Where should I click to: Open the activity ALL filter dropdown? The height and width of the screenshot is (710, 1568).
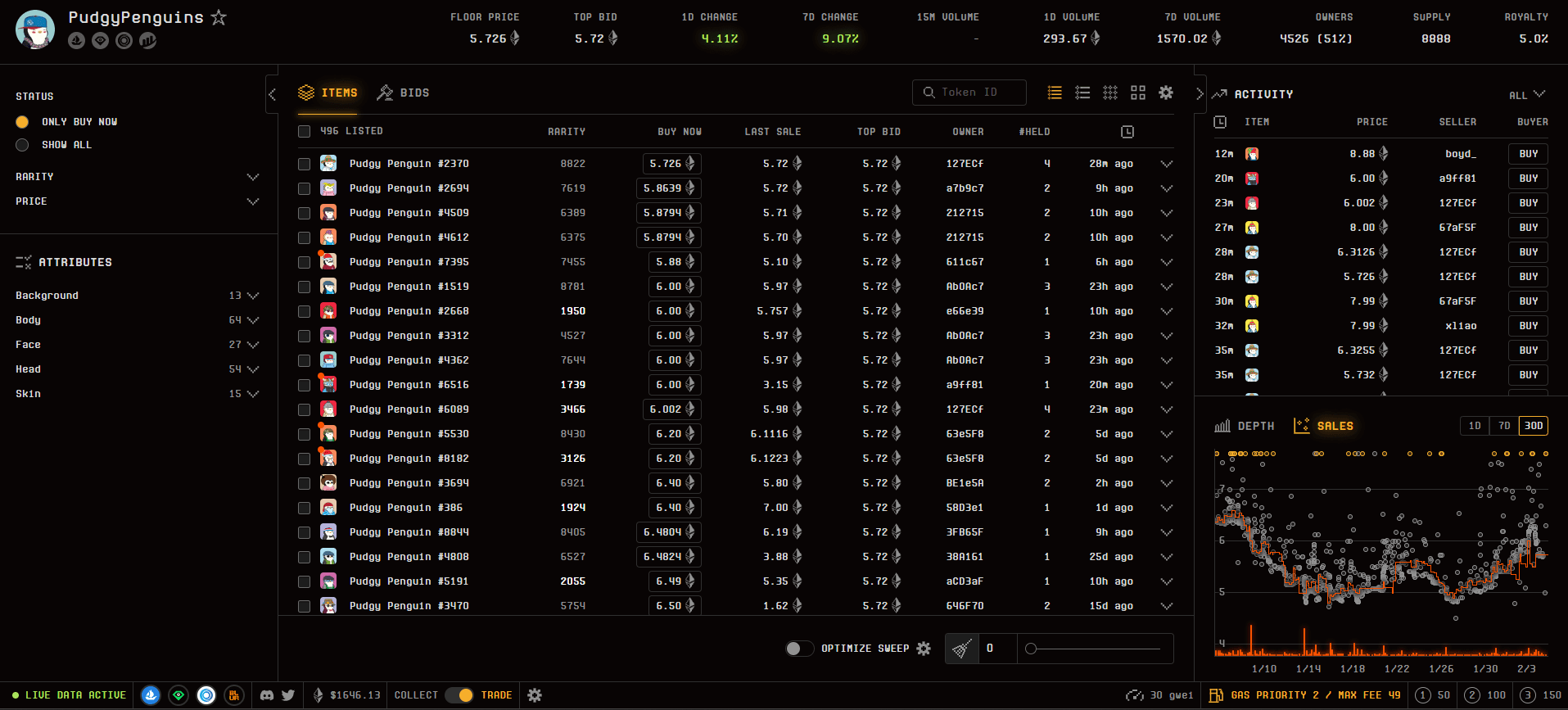[1527, 95]
